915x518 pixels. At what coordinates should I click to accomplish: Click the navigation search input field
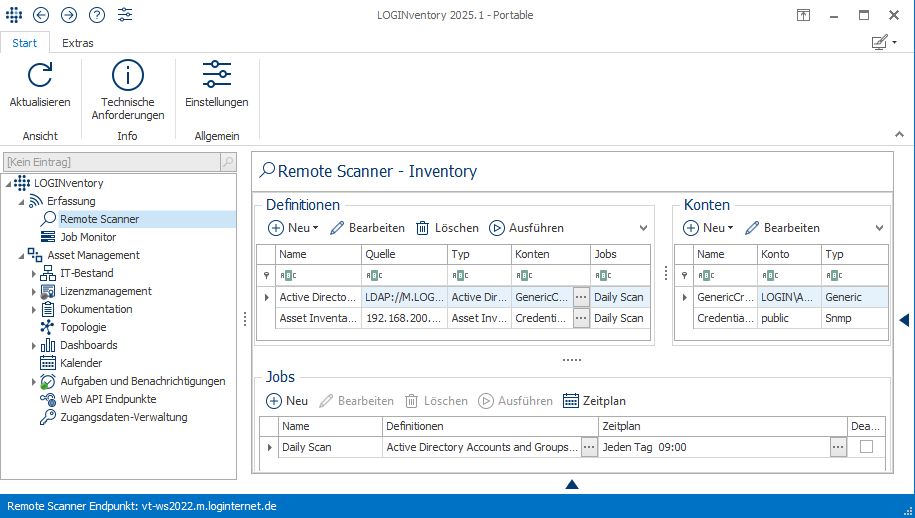coord(112,161)
